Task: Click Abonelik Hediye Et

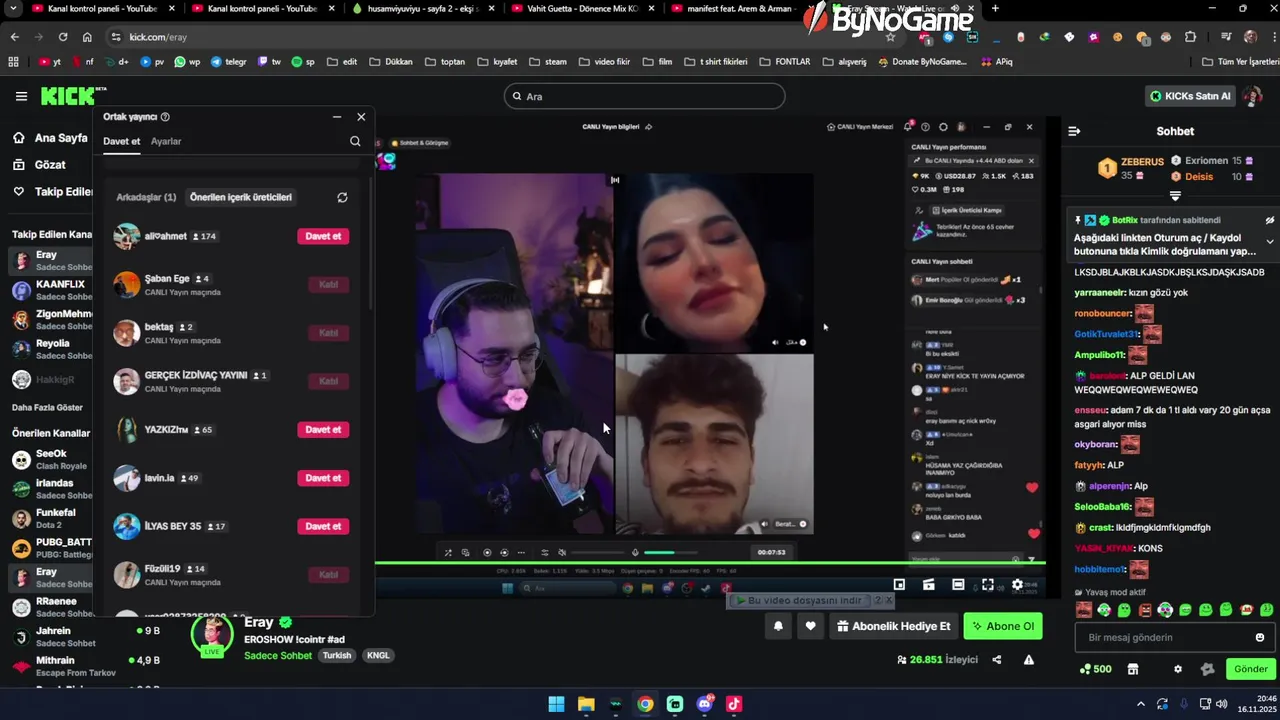Action: [x=893, y=626]
